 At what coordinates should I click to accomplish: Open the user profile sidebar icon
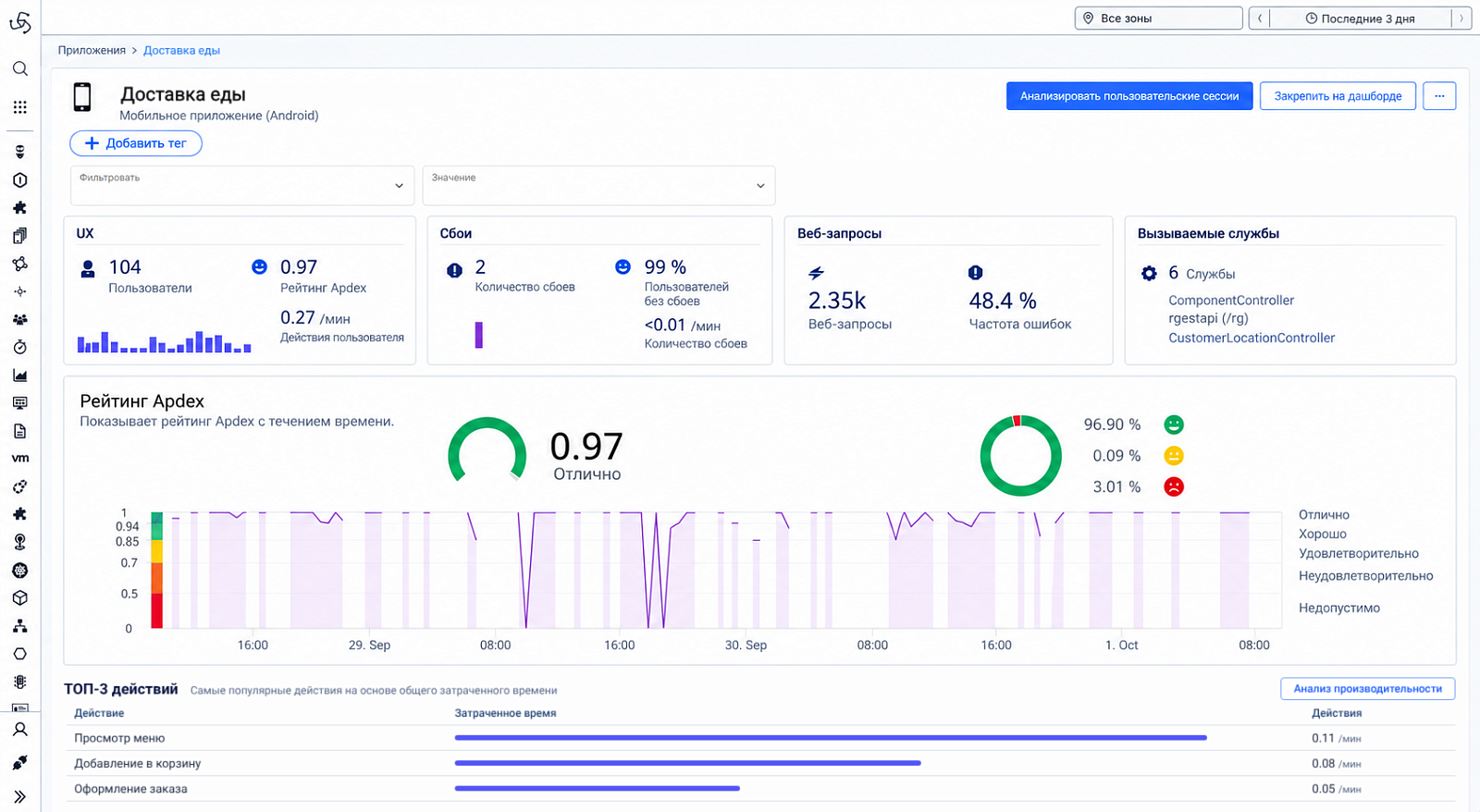(19, 730)
